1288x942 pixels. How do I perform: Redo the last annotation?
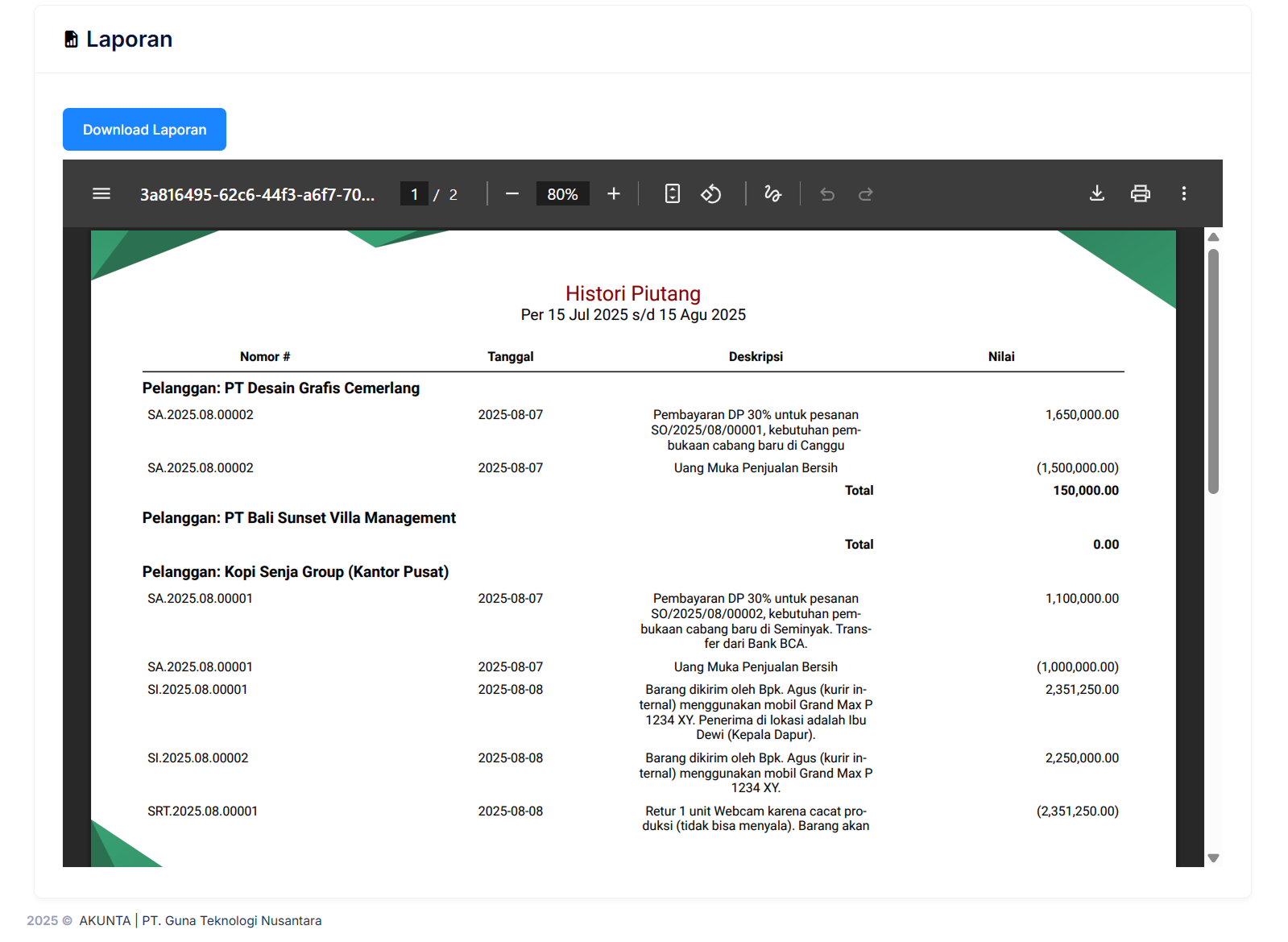(866, 194)
